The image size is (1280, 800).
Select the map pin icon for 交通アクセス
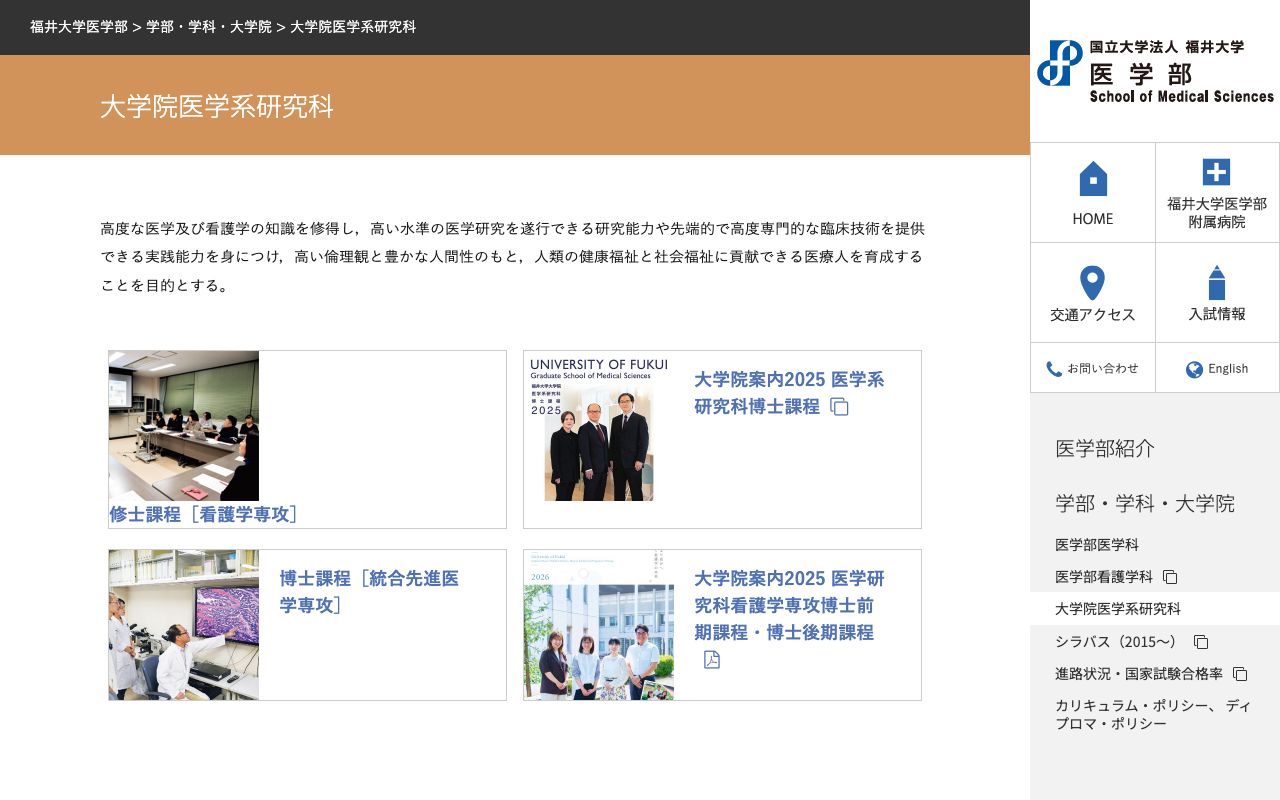pyautogui.click(x=1092, y=282)
